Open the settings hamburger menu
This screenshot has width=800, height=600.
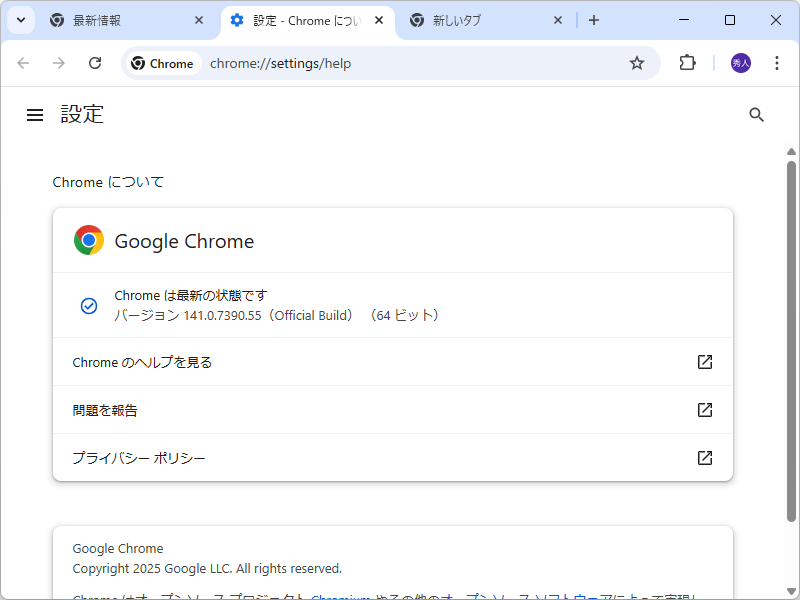click(35, 114)
